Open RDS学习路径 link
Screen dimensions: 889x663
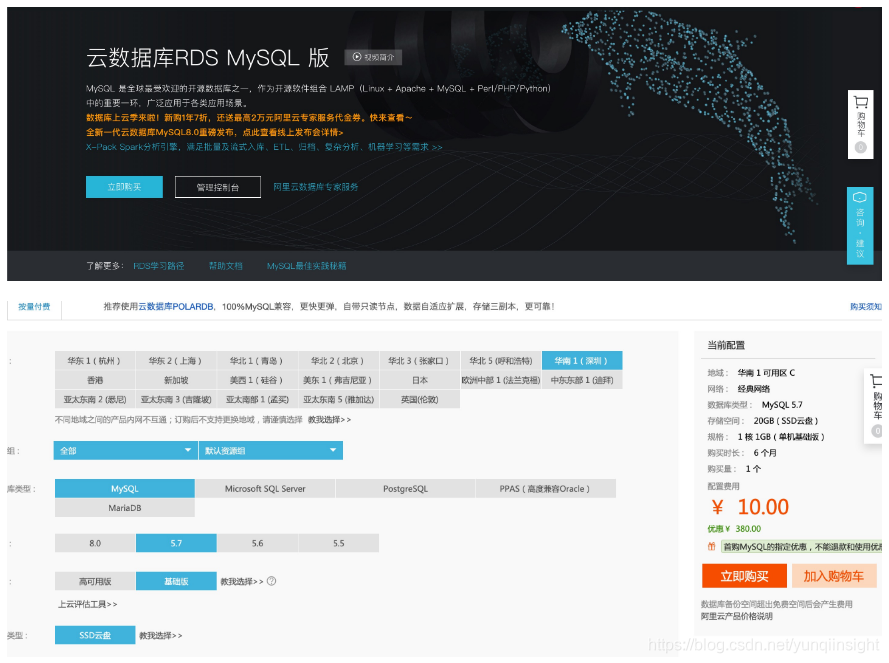click(159, 266)
